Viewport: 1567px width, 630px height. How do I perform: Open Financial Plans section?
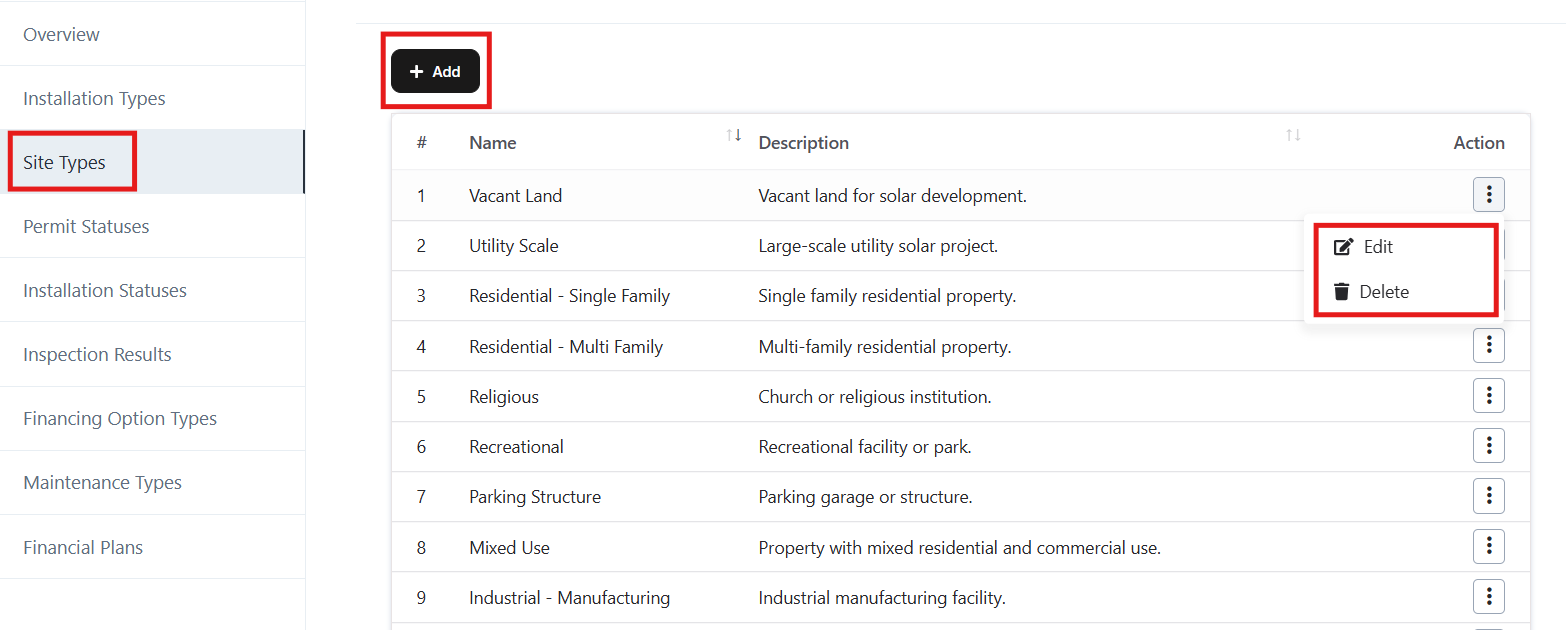coord(83,548)
